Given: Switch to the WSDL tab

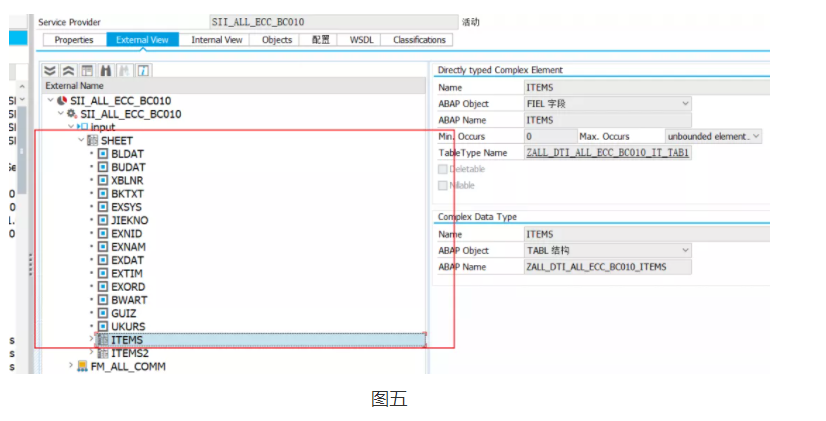Looking at the screenshot, I should (x=361, y=40).
